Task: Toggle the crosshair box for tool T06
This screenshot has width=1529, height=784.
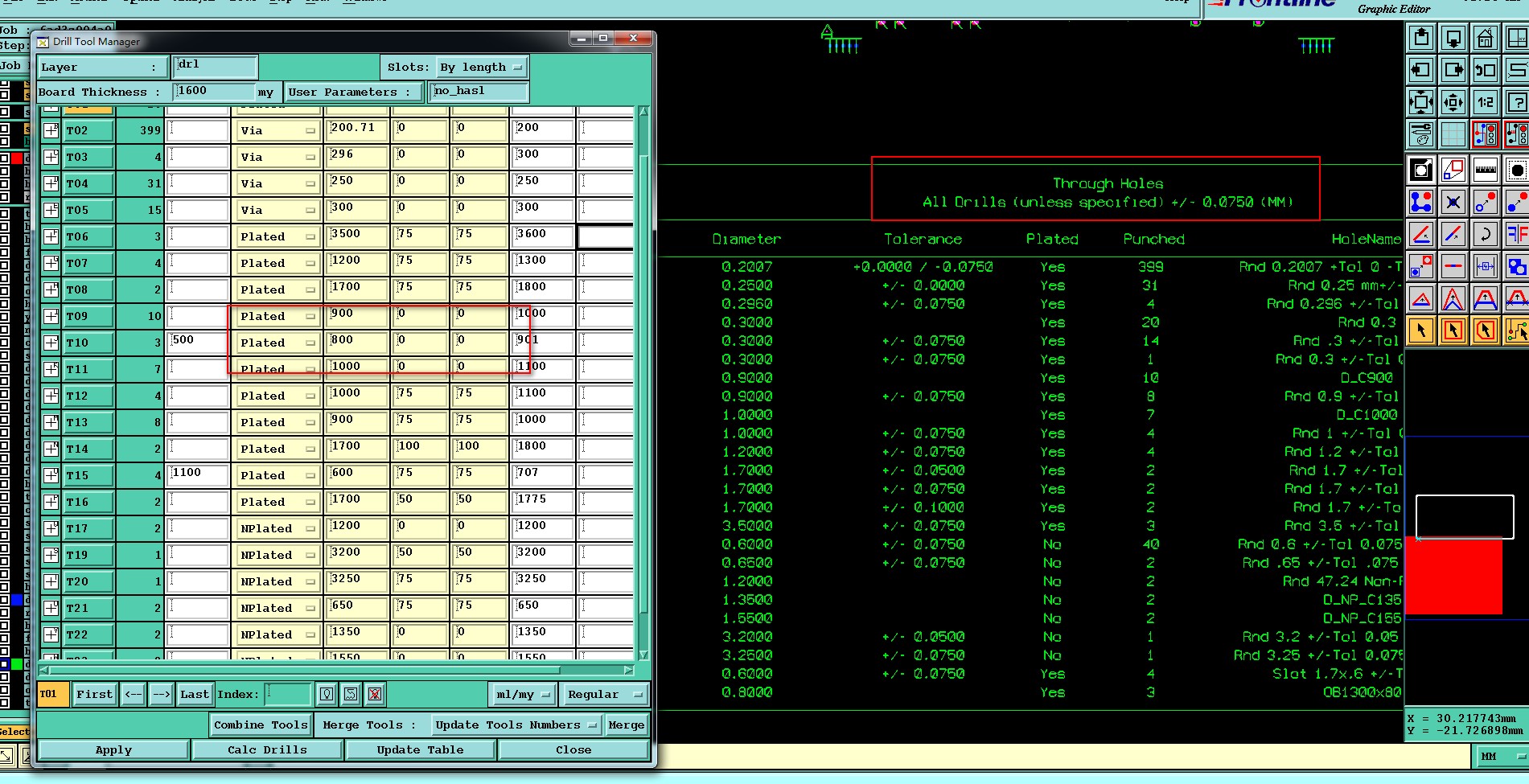Action: [x=51, y=236]
